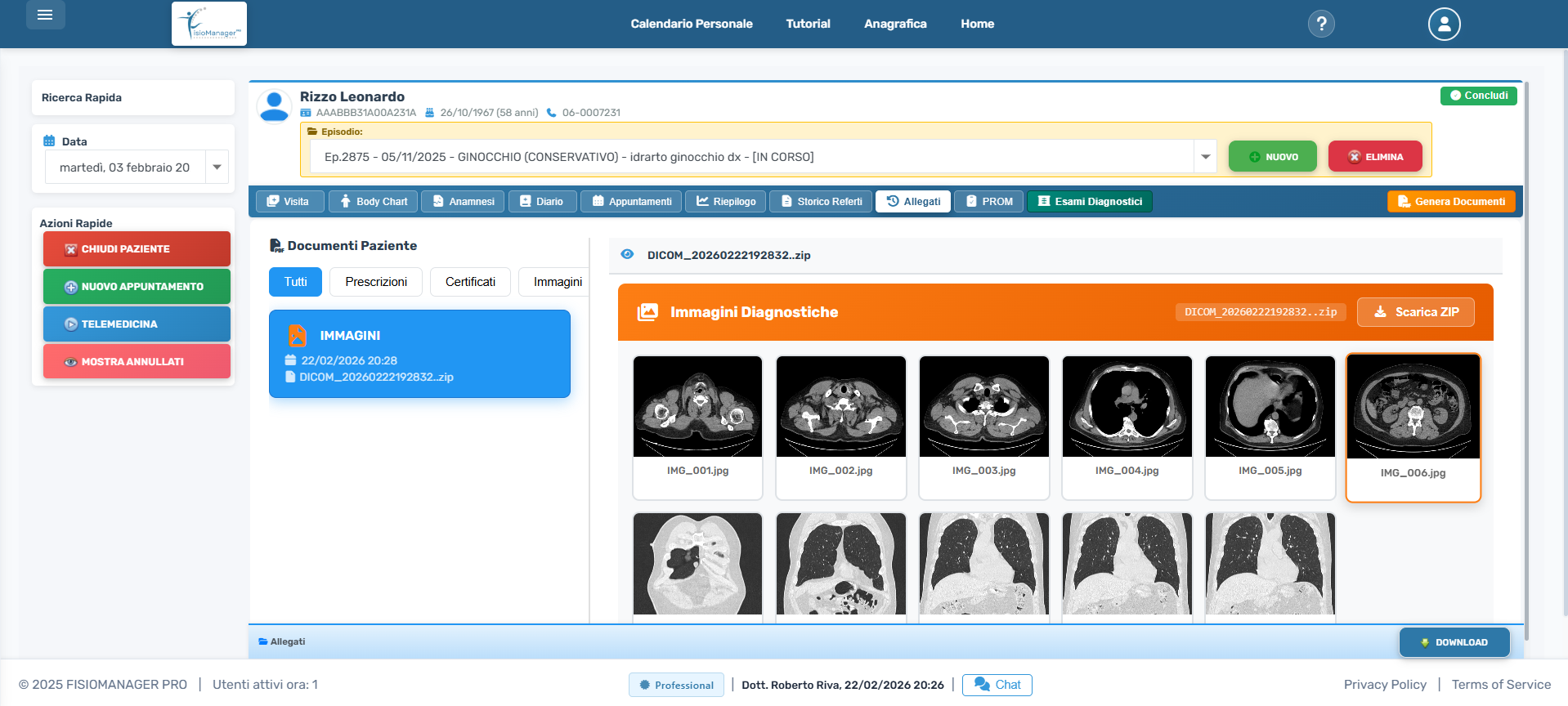Click the patient avatar icon
Viewport: 1568px width, 706px height.
[274, 106]
